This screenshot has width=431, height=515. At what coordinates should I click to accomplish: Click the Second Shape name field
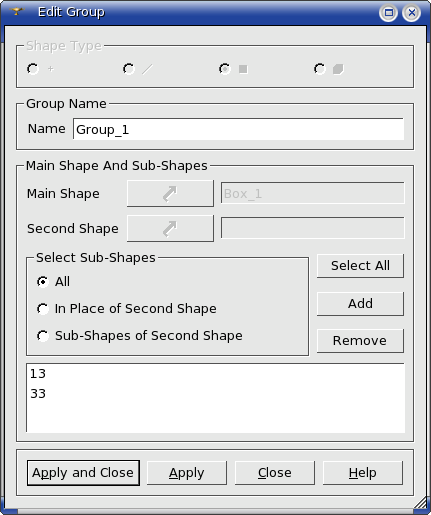[x=313, y=228]
